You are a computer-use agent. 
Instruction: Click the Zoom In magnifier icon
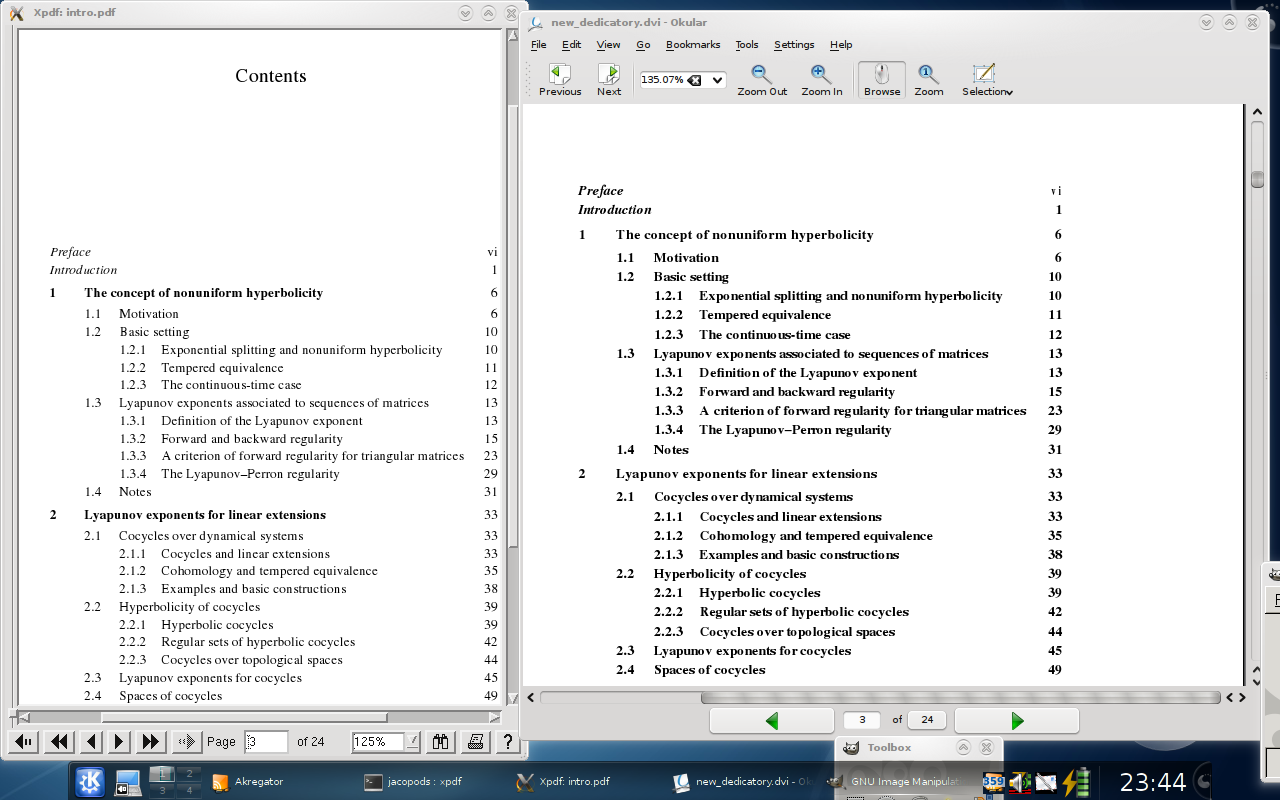821,74
